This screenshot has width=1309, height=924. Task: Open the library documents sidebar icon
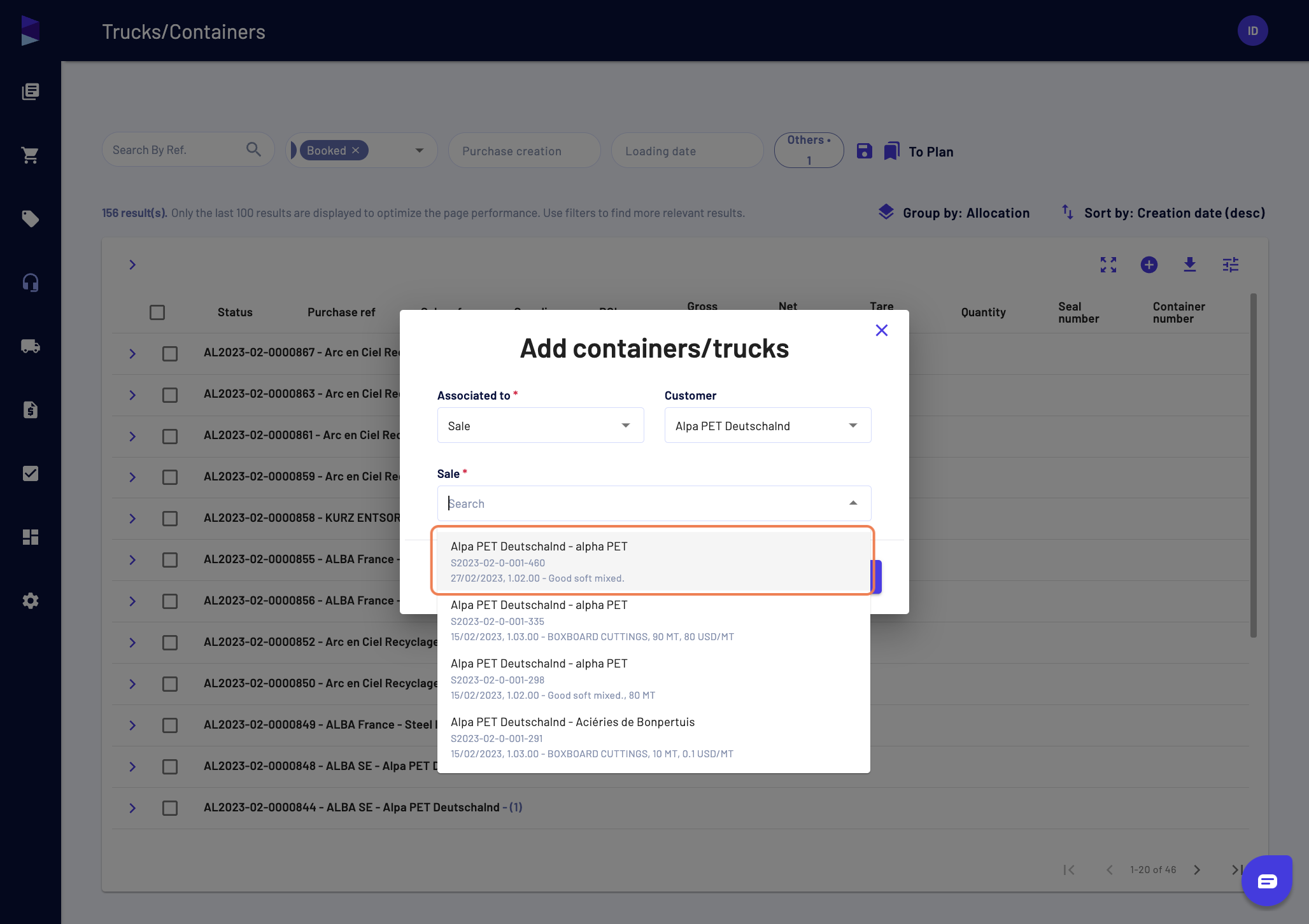click(x=31, y=92)
